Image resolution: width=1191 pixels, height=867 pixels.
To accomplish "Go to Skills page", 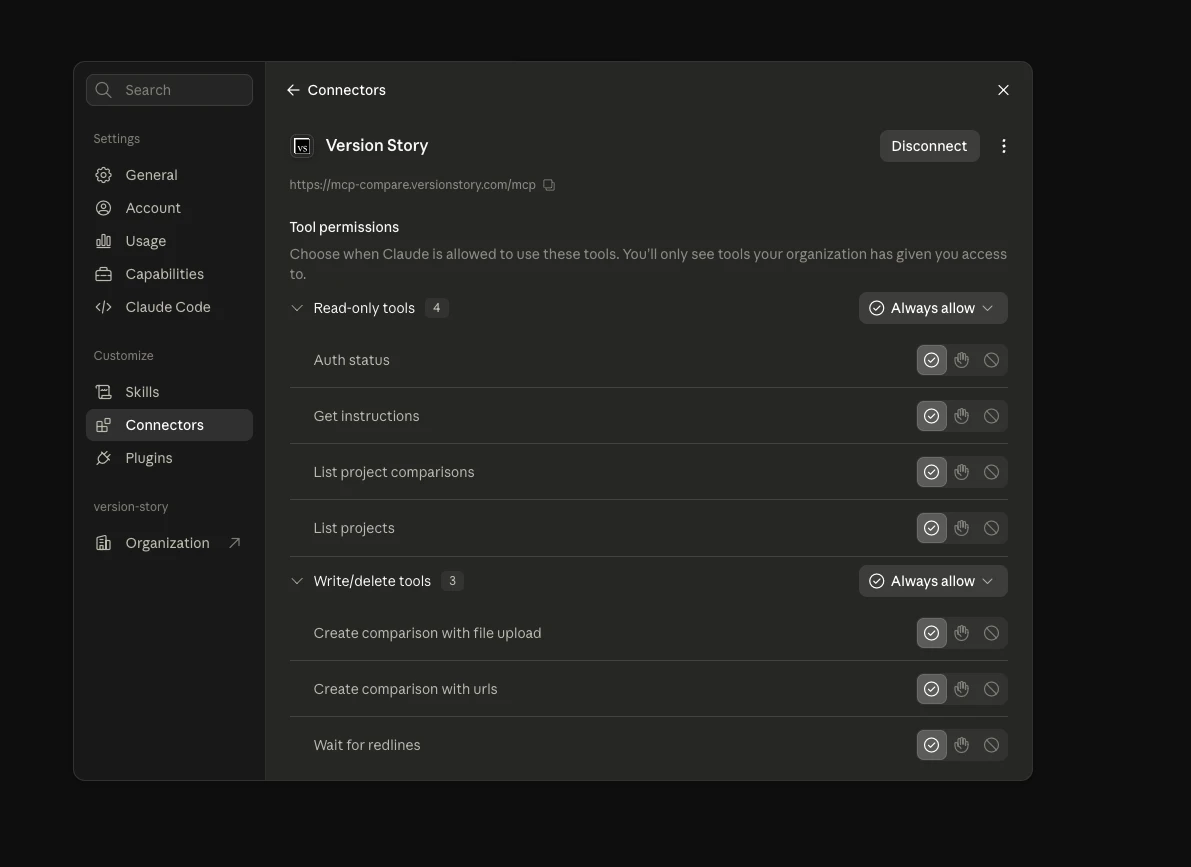I will 169,392.
